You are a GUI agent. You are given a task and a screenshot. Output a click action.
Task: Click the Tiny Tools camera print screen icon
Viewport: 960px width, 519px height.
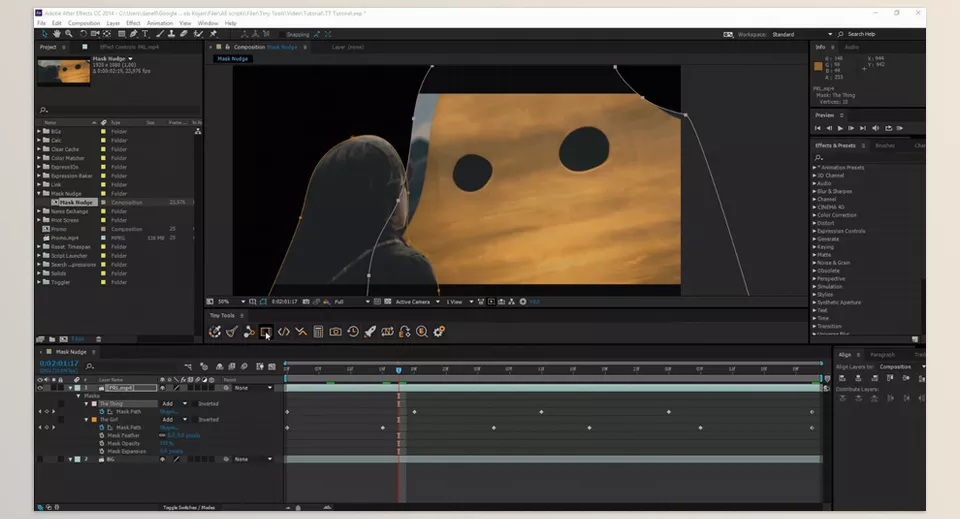(336, 332)
